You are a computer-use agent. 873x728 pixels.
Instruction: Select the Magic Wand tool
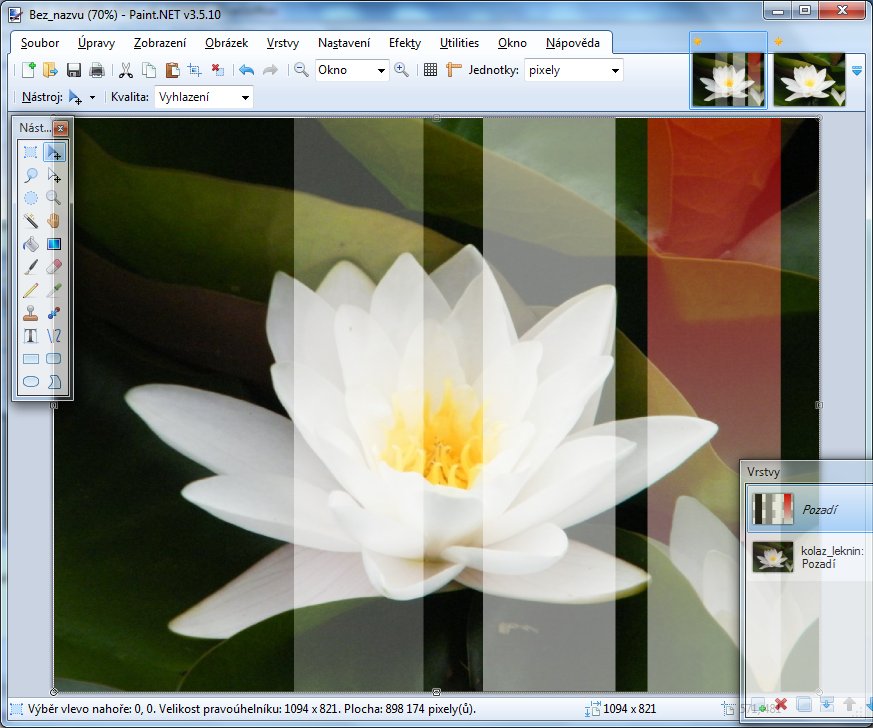31,221
